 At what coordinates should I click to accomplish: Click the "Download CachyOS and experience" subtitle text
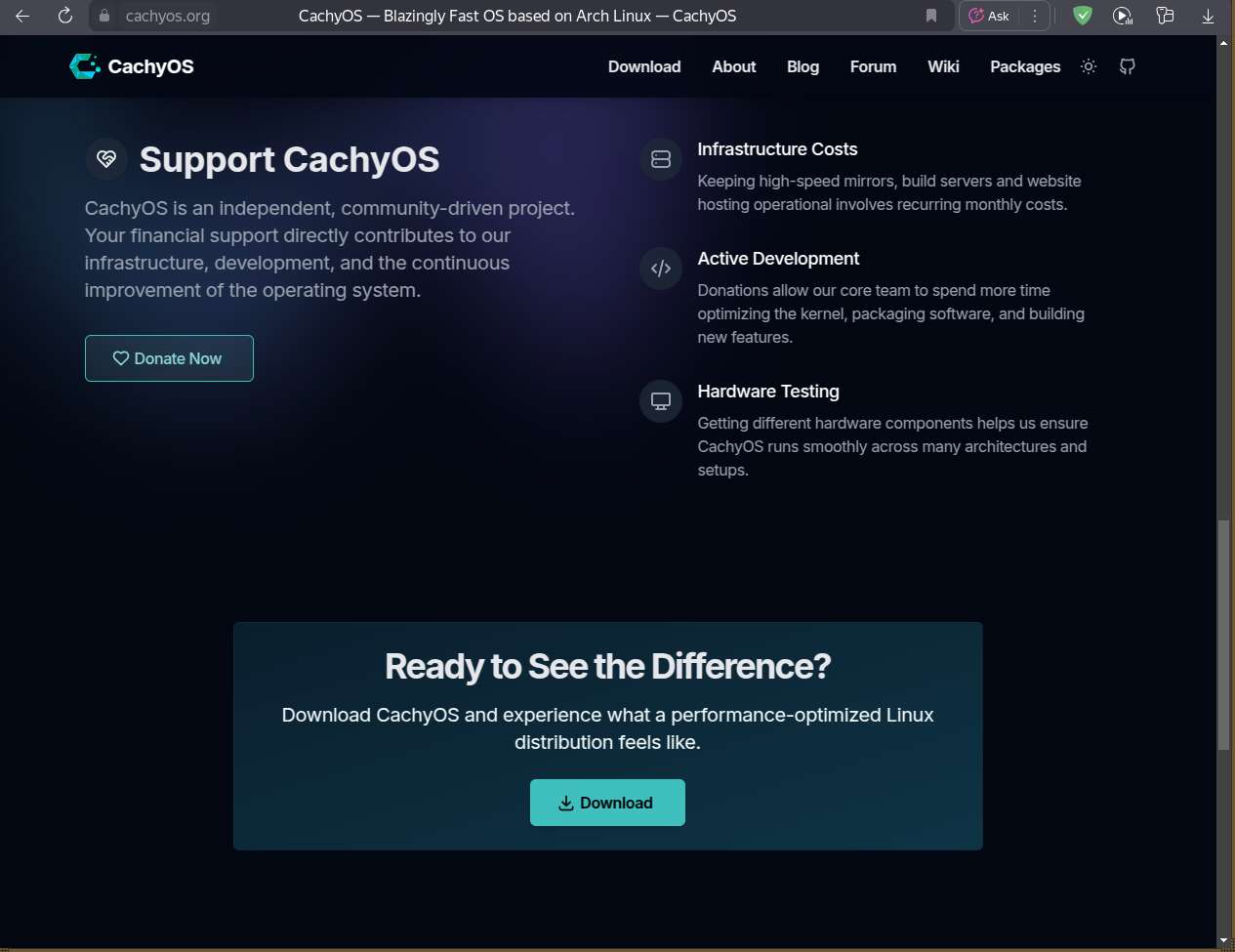607,728
